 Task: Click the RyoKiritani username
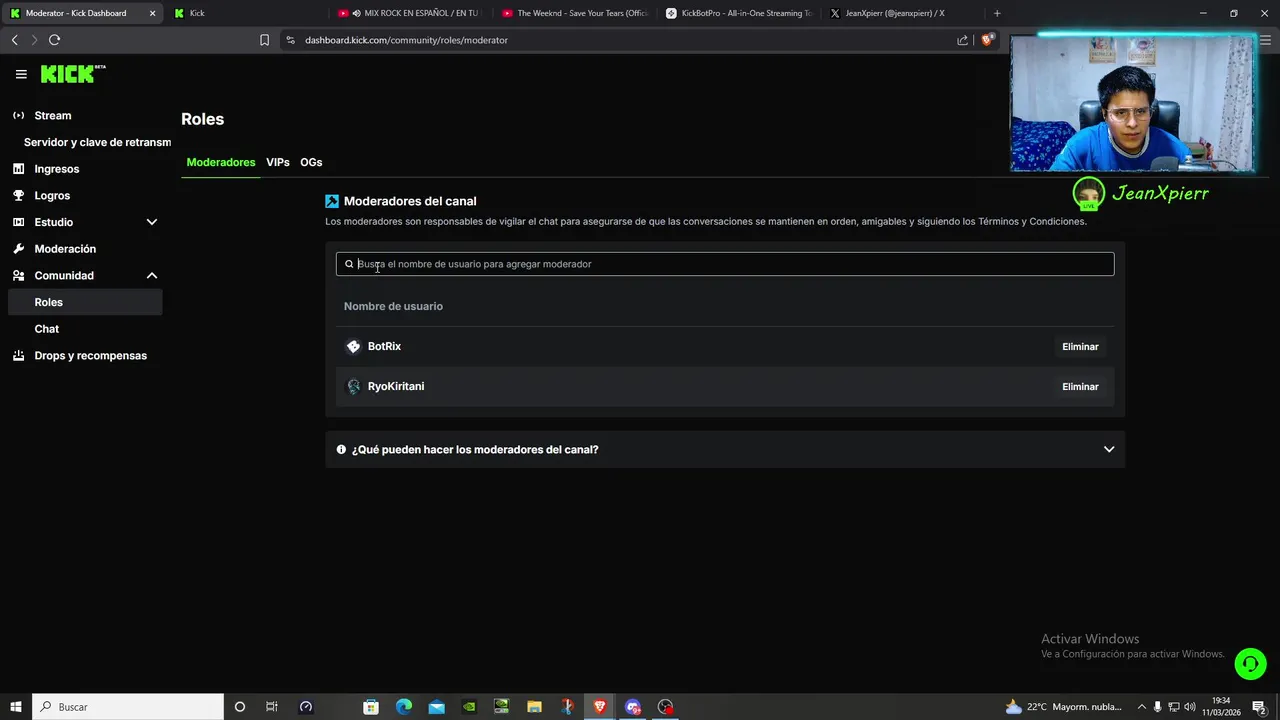[396, 386]
